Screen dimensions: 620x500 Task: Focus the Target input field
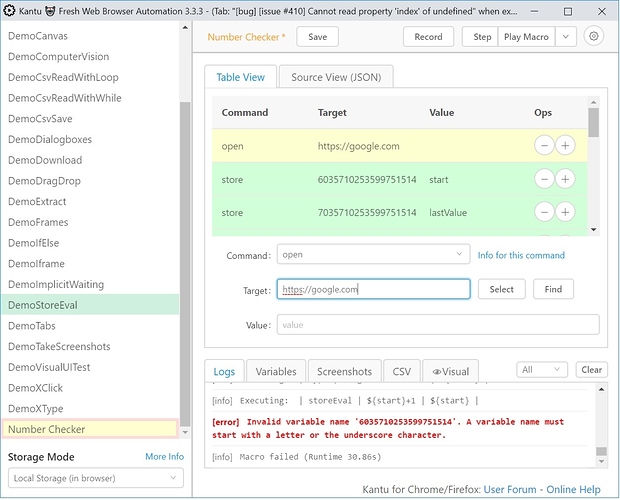[x=373, y=289]
